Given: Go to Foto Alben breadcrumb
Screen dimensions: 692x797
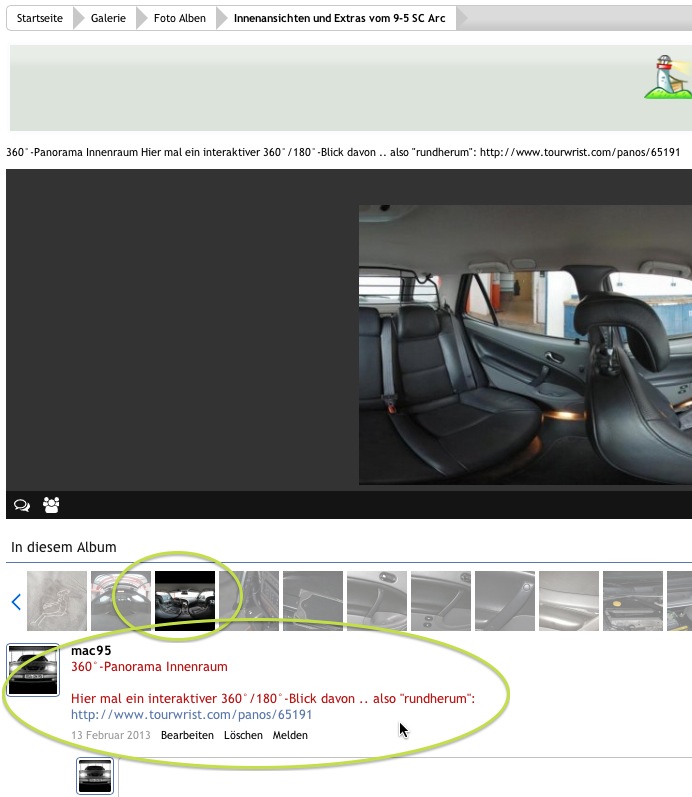Looking at the screenshot, I should [x=179, y=18].
